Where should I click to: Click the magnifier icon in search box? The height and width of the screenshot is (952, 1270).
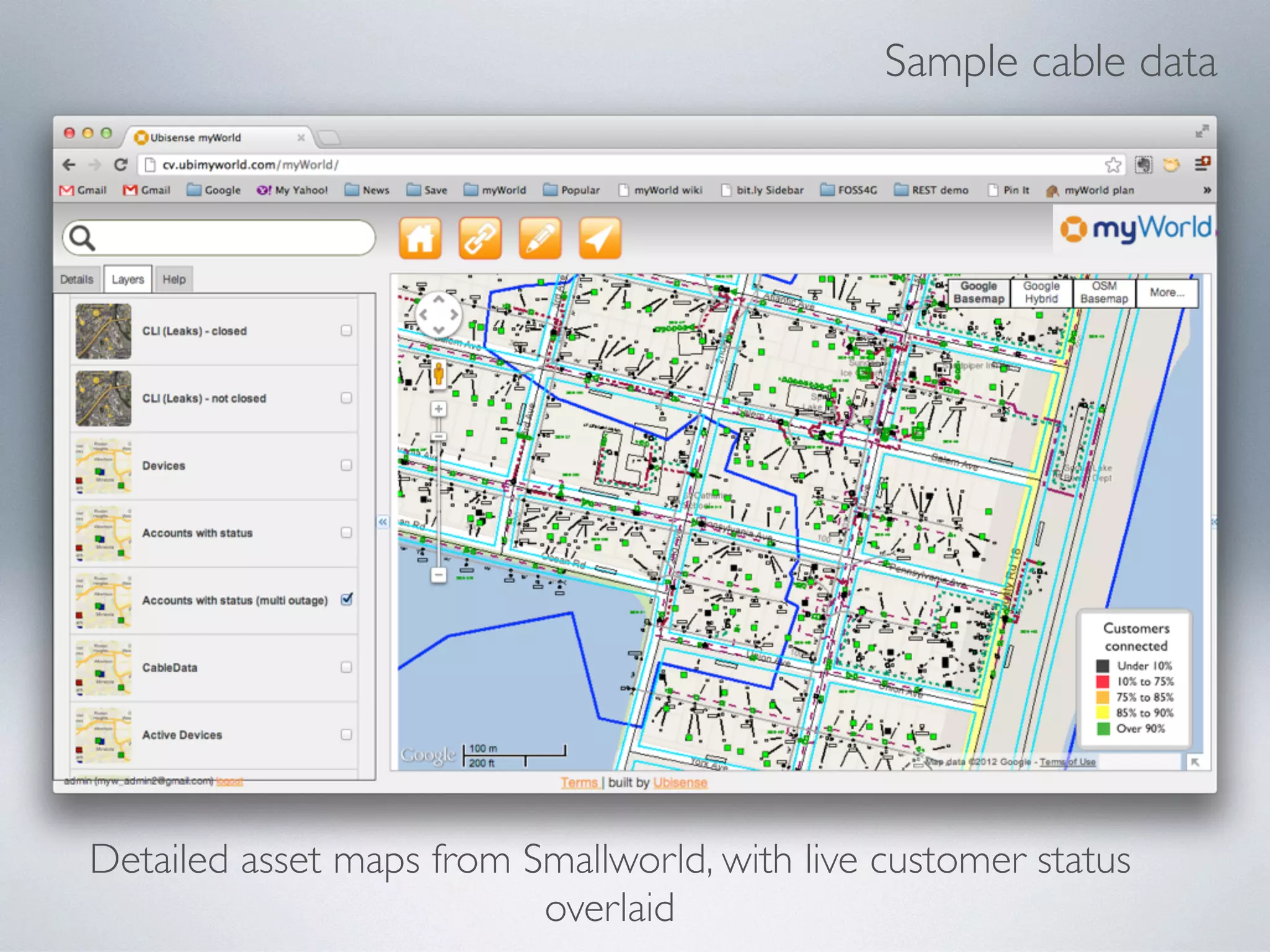click(x=82, y=237)
